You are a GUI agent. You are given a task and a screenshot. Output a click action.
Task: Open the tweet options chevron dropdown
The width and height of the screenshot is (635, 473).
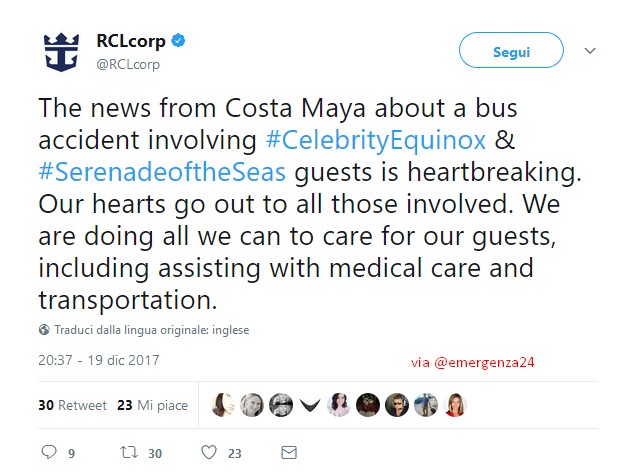tap(590, 51)
